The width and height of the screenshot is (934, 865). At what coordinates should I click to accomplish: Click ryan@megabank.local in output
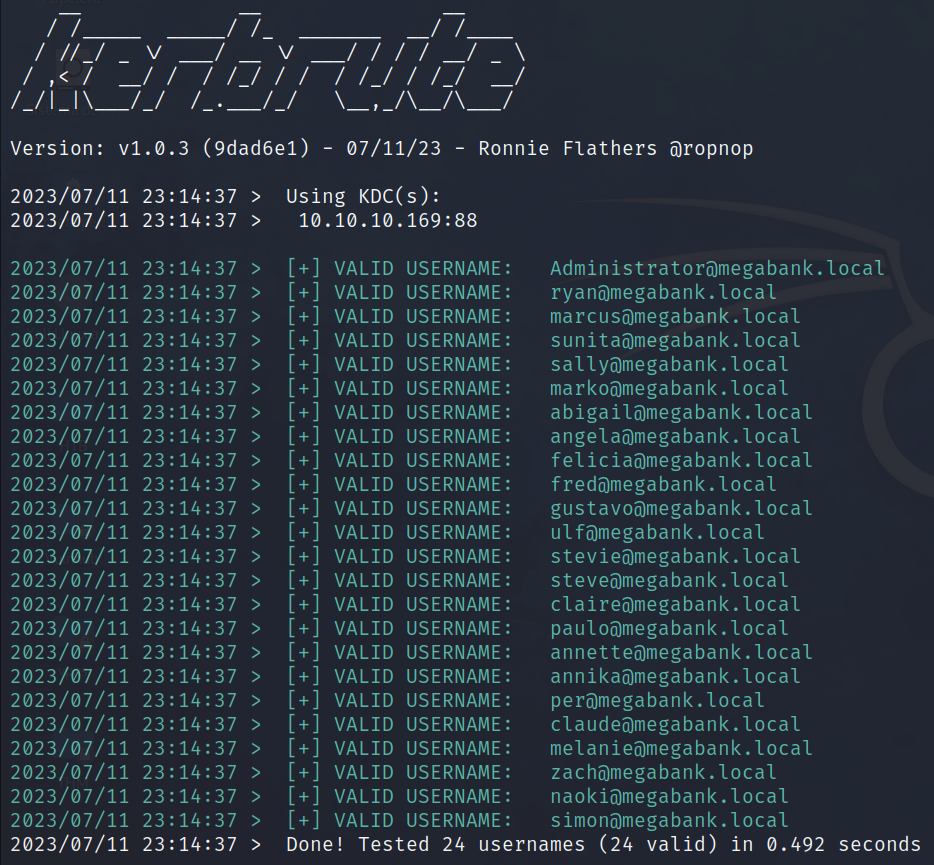pos(662,292)
